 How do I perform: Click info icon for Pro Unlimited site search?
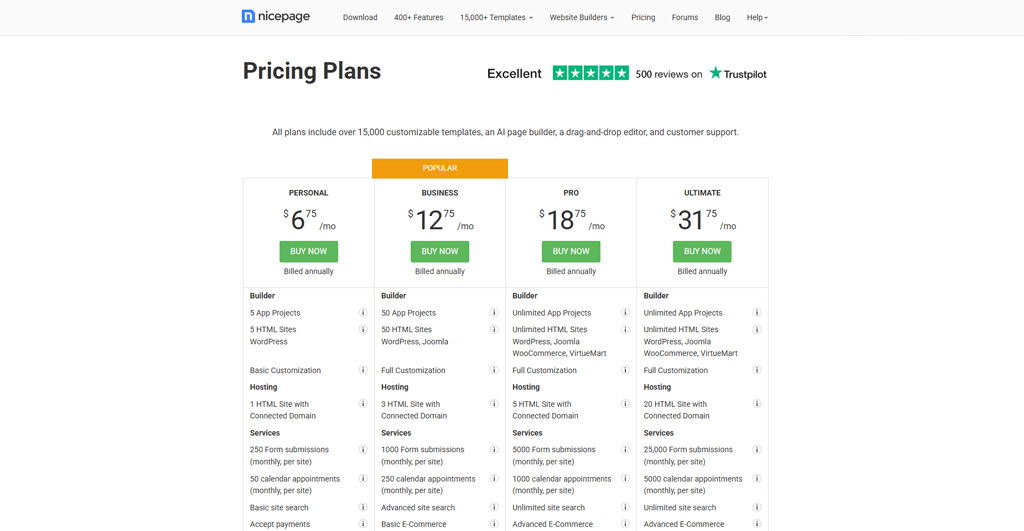[x=625, y=508]
